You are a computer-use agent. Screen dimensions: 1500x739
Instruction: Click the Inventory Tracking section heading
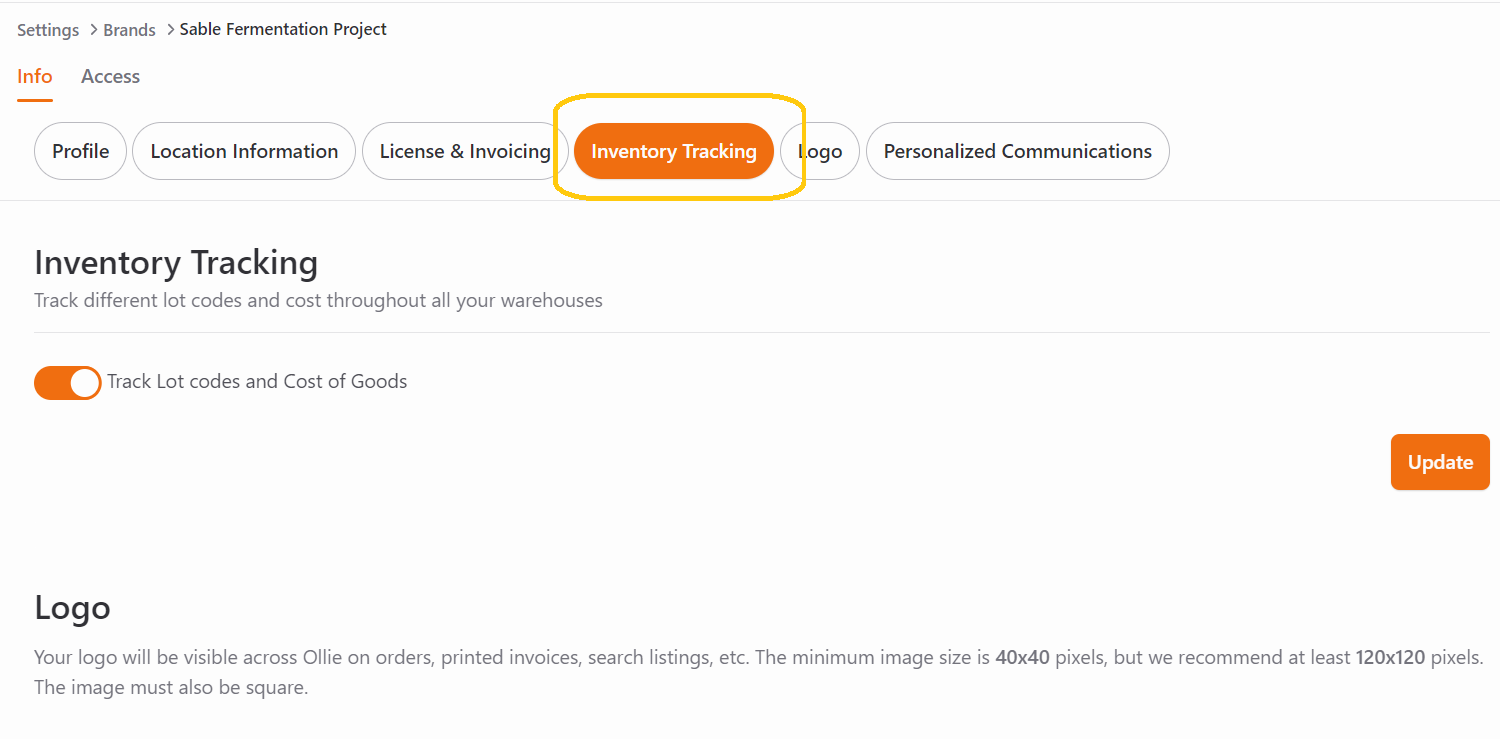coord(176,263)
